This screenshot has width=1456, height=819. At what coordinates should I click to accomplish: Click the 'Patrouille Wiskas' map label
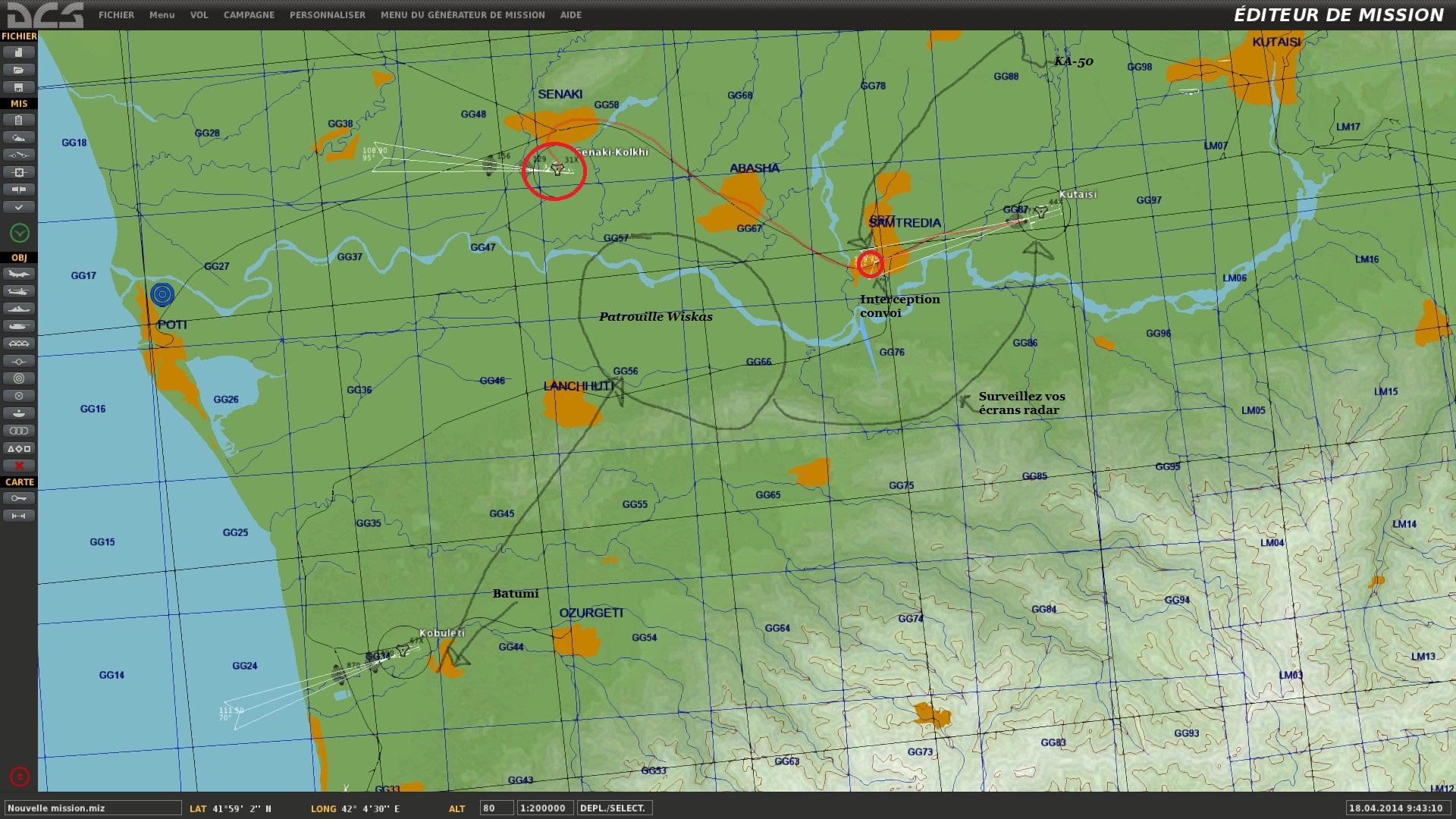656,317
